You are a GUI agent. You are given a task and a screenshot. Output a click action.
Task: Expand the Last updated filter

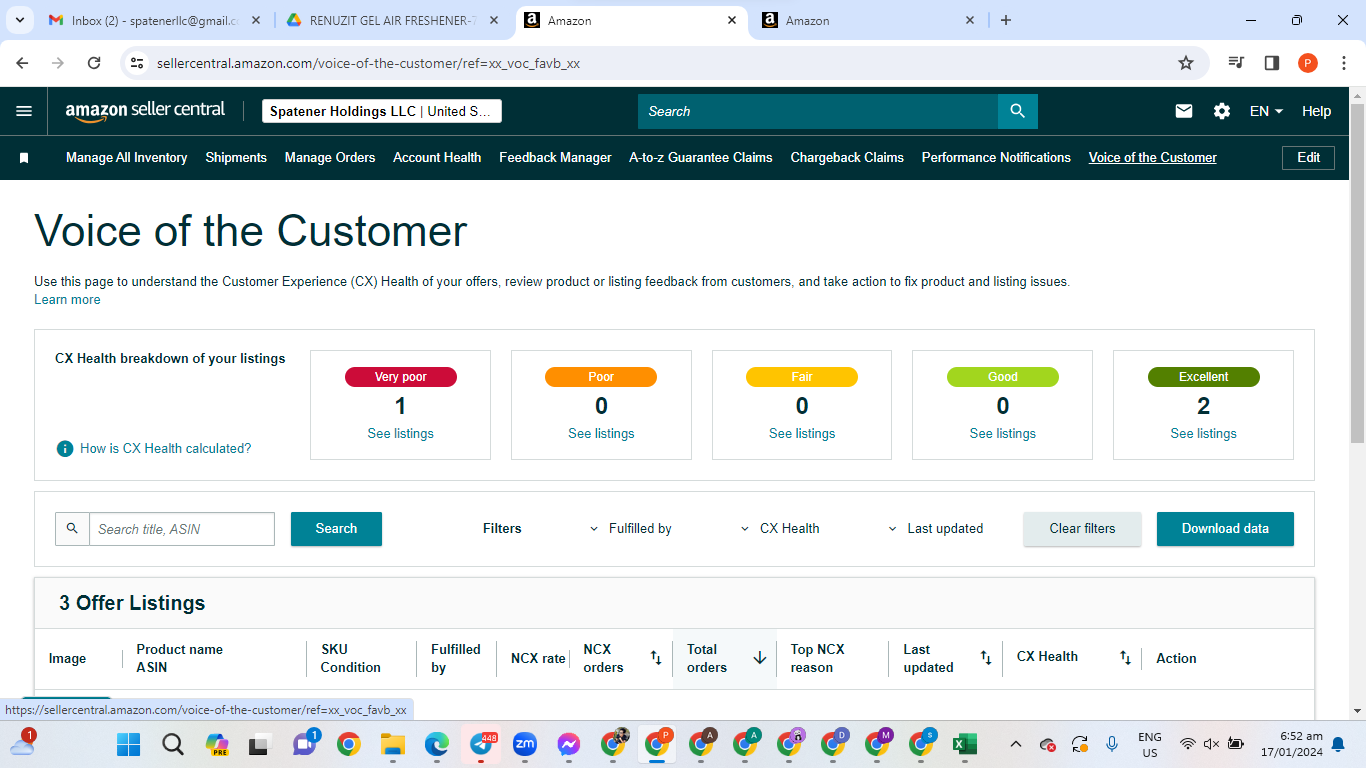936,528
